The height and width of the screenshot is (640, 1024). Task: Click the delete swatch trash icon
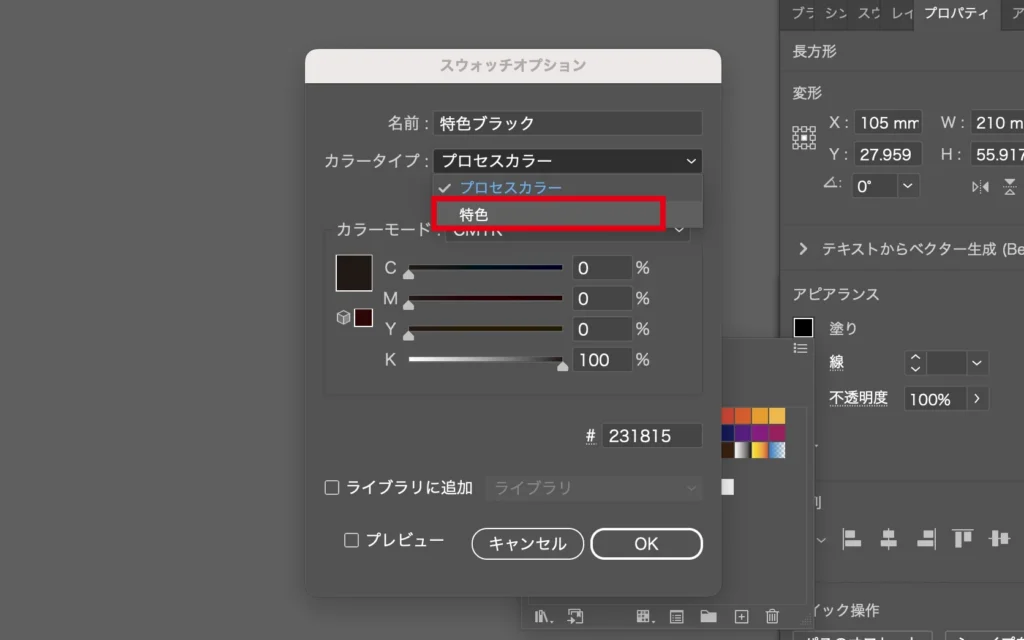pos(772,616)
